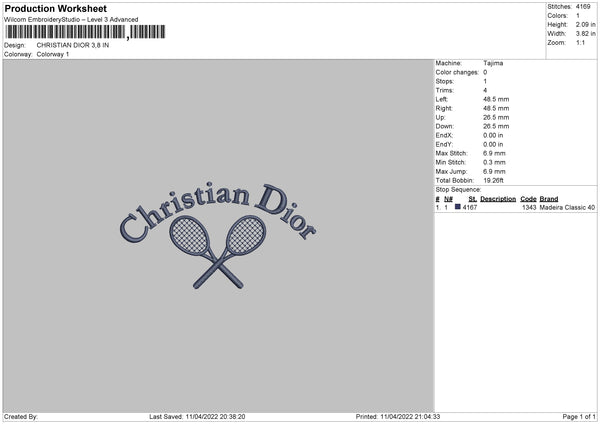Select the Up 26.5 mm value
This screenshot has width=600, height=424.
tap(496, 117)
